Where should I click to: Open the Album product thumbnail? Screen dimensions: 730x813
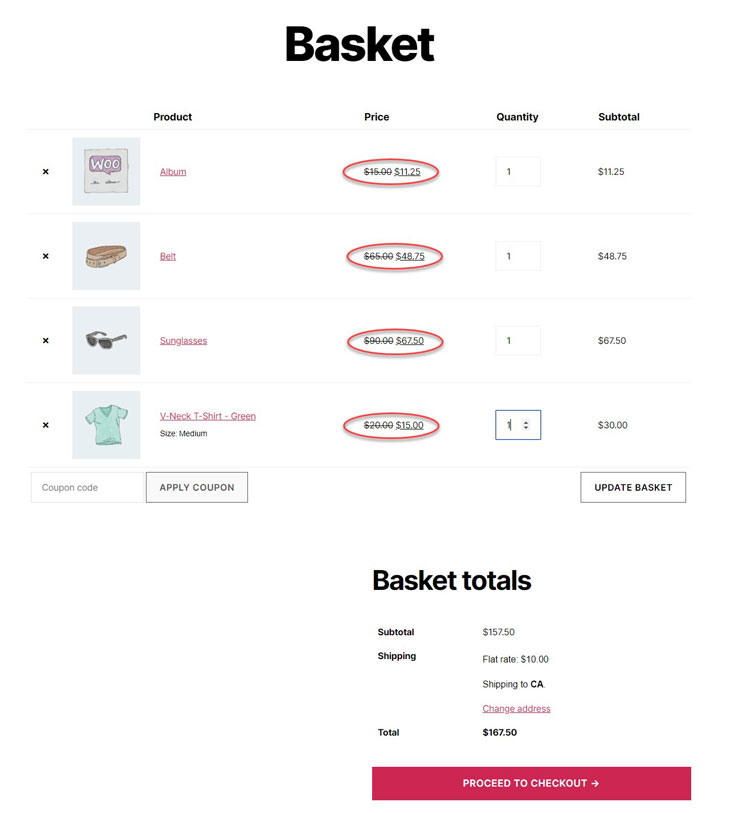point(106,172)
